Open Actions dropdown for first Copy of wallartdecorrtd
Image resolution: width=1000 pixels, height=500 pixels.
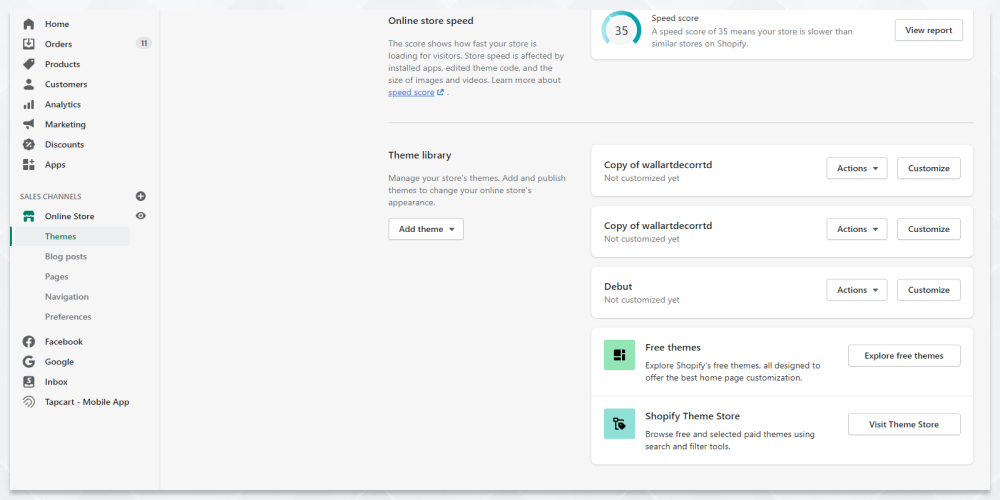[857, 168]
